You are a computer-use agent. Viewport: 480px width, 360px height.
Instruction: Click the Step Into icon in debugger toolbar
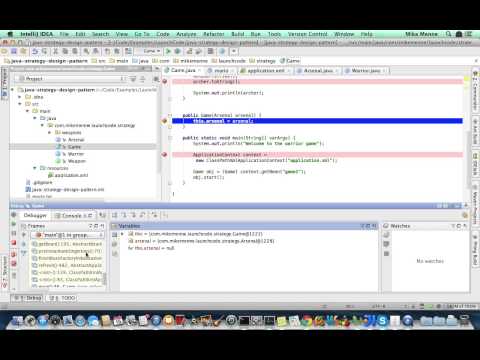124,215
